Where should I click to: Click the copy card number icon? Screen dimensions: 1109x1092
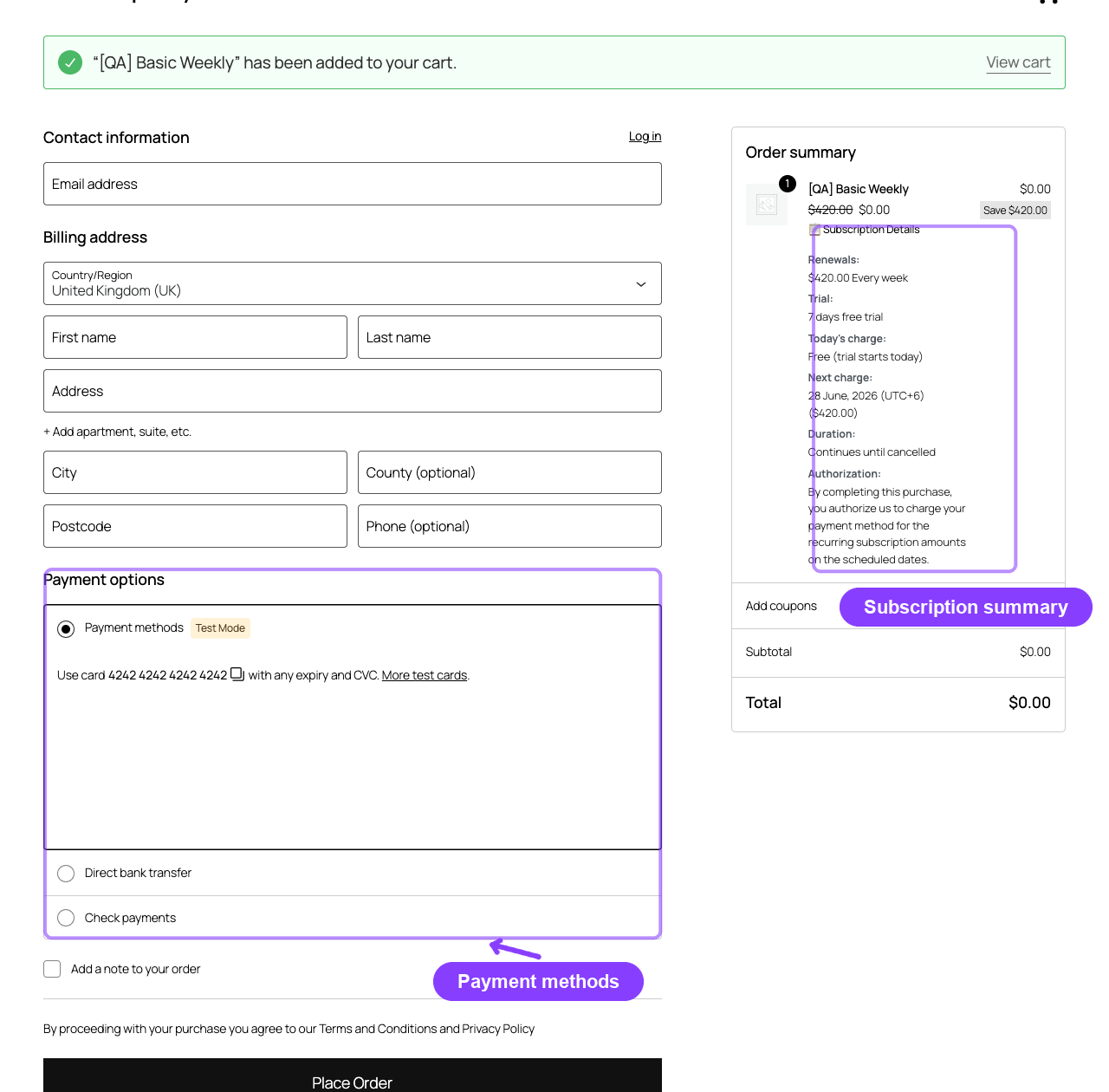(237, 674)
